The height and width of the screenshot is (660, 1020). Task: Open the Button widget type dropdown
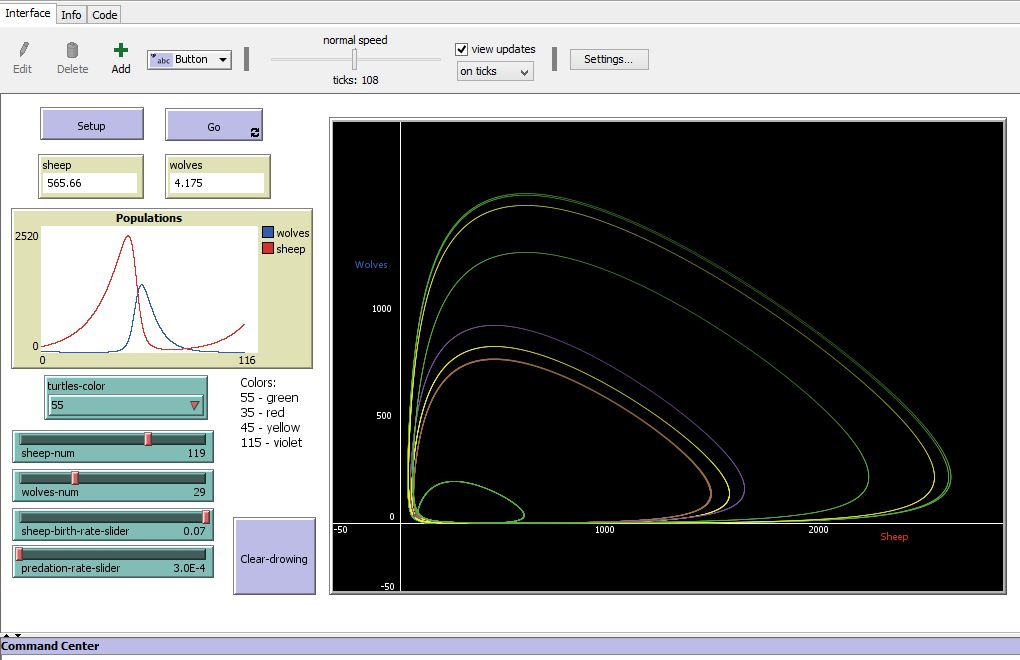tap(222, 59)
